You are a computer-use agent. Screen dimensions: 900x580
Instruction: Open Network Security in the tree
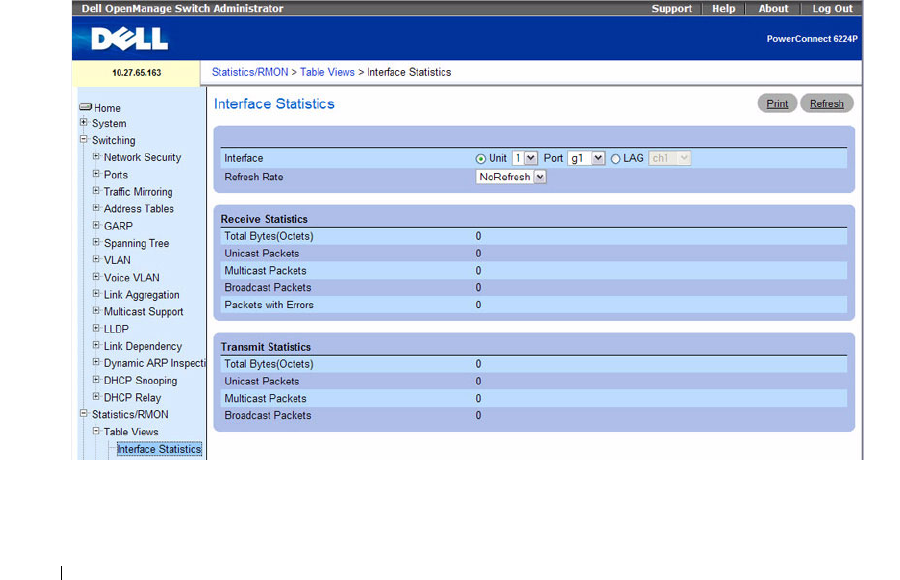pyautogui.click(x=142, y=157)
